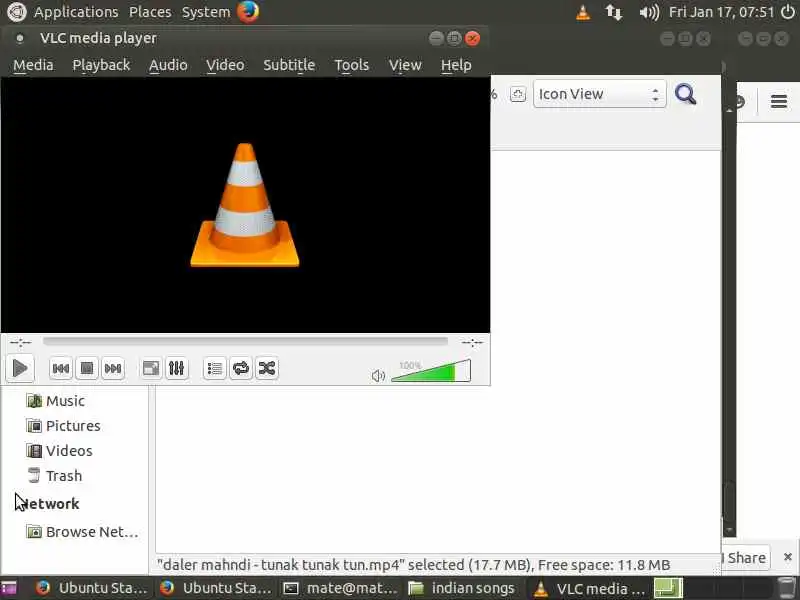The image size is (800, 600).
Task: Open the Help menu in VLC
Action: click(x=456, y=65)
